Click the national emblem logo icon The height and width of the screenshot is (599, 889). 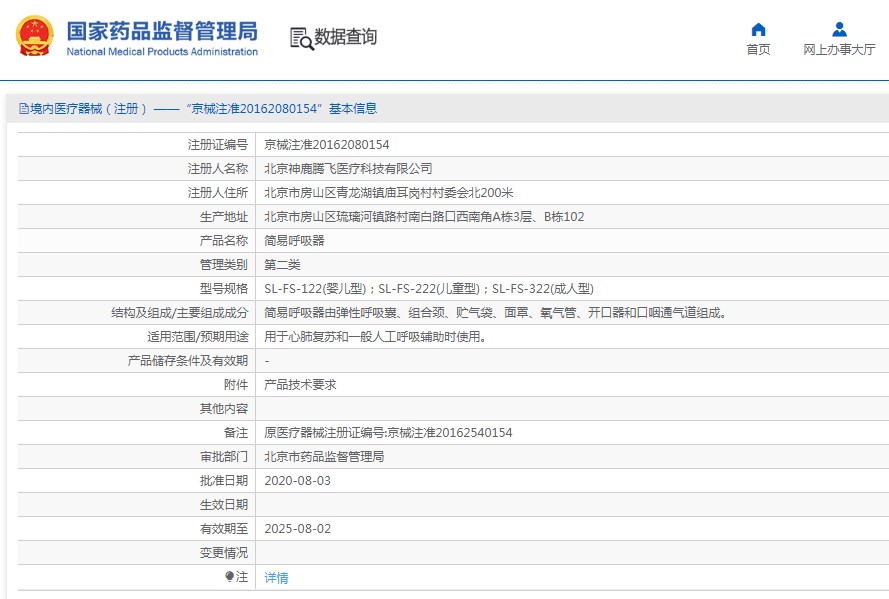click(x=35, y=35)
